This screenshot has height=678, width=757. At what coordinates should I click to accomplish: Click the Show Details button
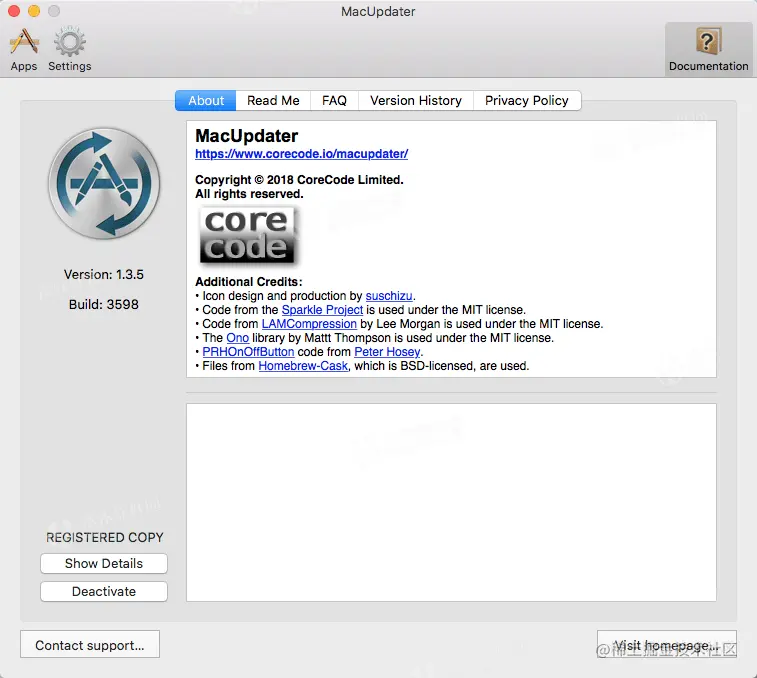pos(104,564)
